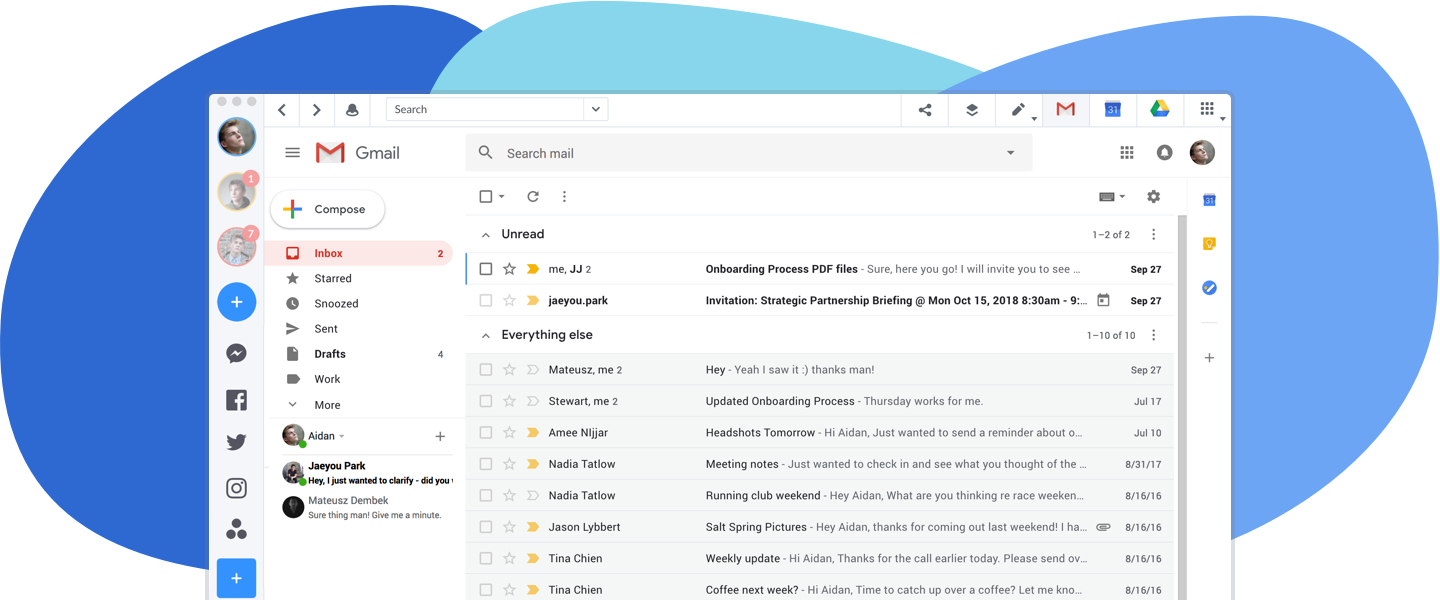
Task: Switch to first account avatar in sidebar
Action: pos(237,137)
